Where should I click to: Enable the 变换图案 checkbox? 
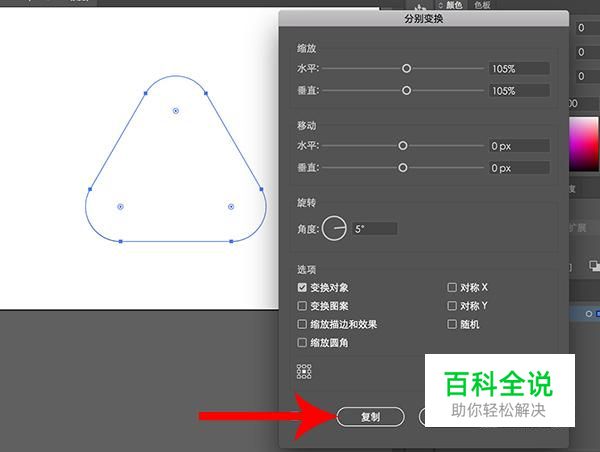point(302,306)
